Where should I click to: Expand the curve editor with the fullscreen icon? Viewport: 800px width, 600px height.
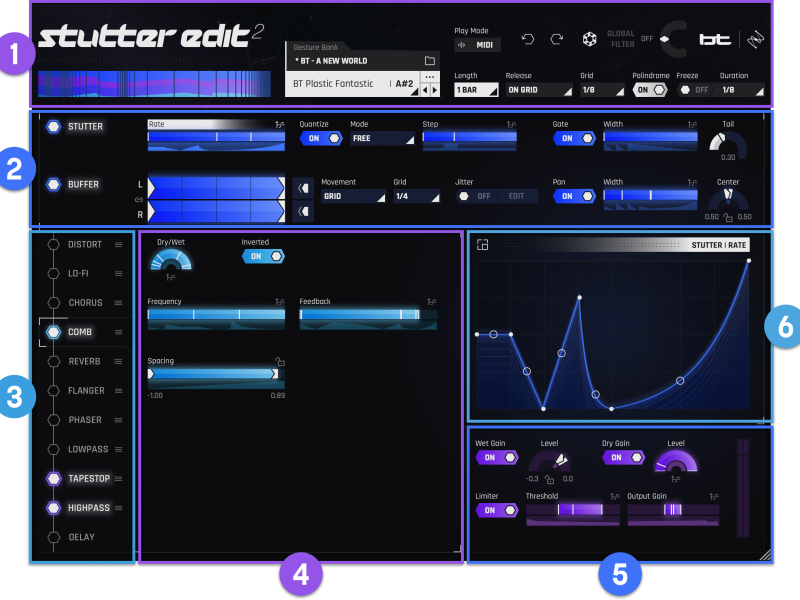tap(482, 245)
